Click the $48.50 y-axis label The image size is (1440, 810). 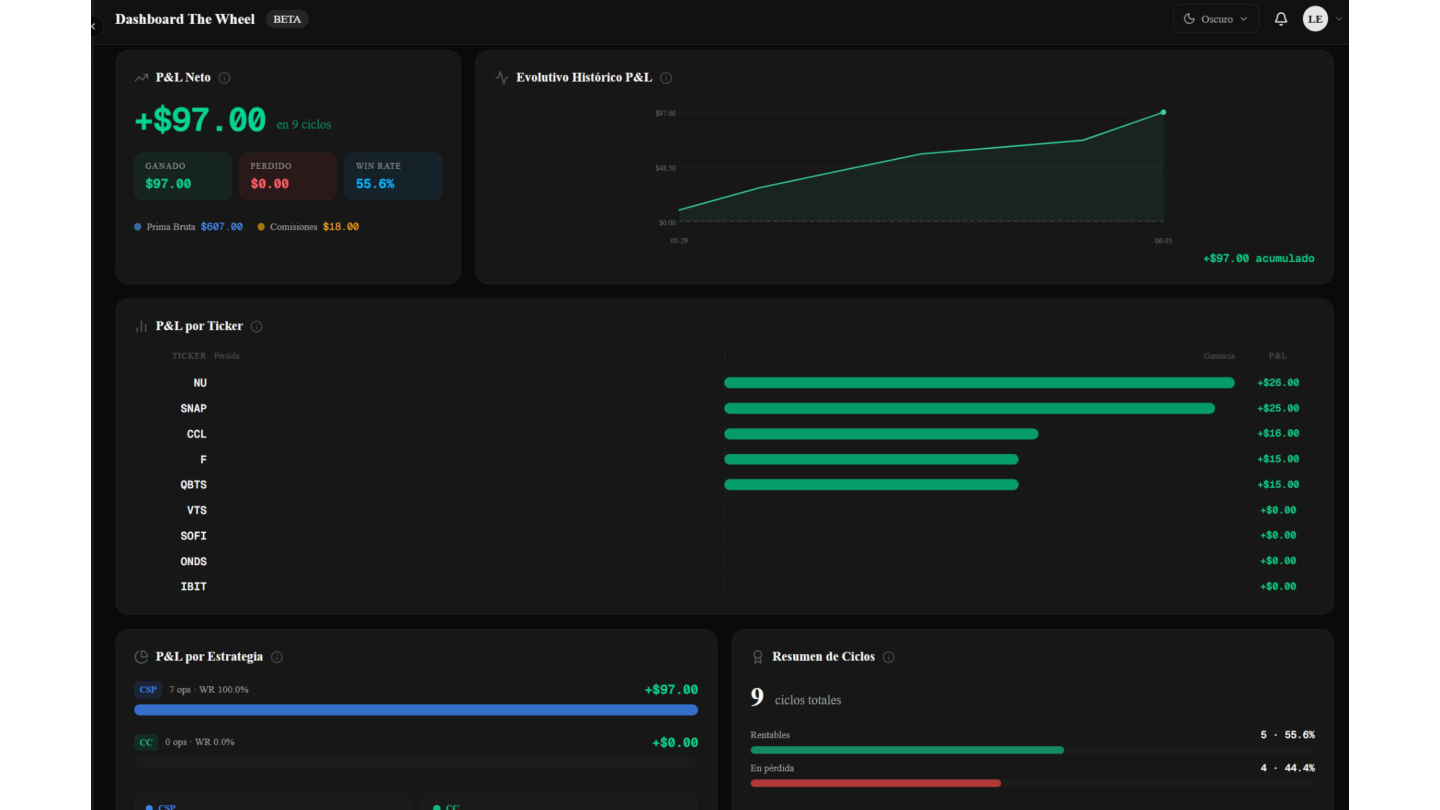pos(666,168)
